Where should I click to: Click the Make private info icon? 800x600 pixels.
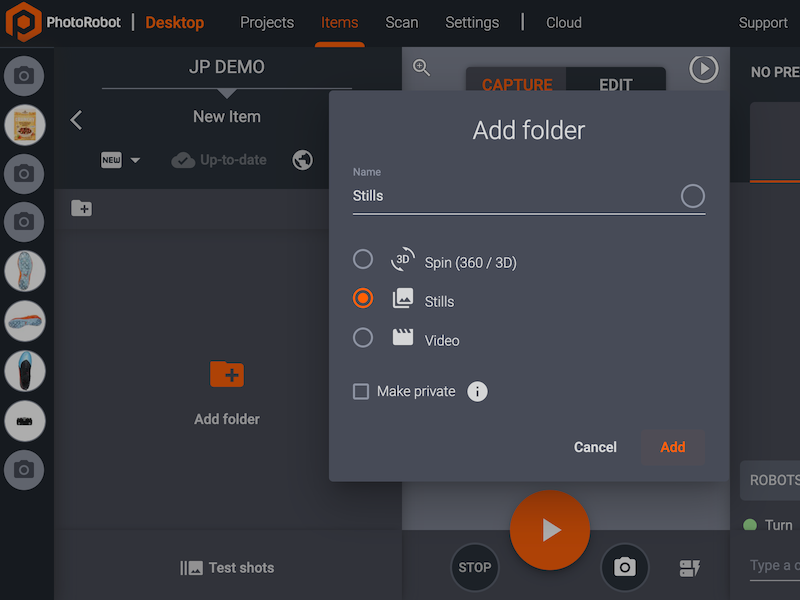click(478, 391)
